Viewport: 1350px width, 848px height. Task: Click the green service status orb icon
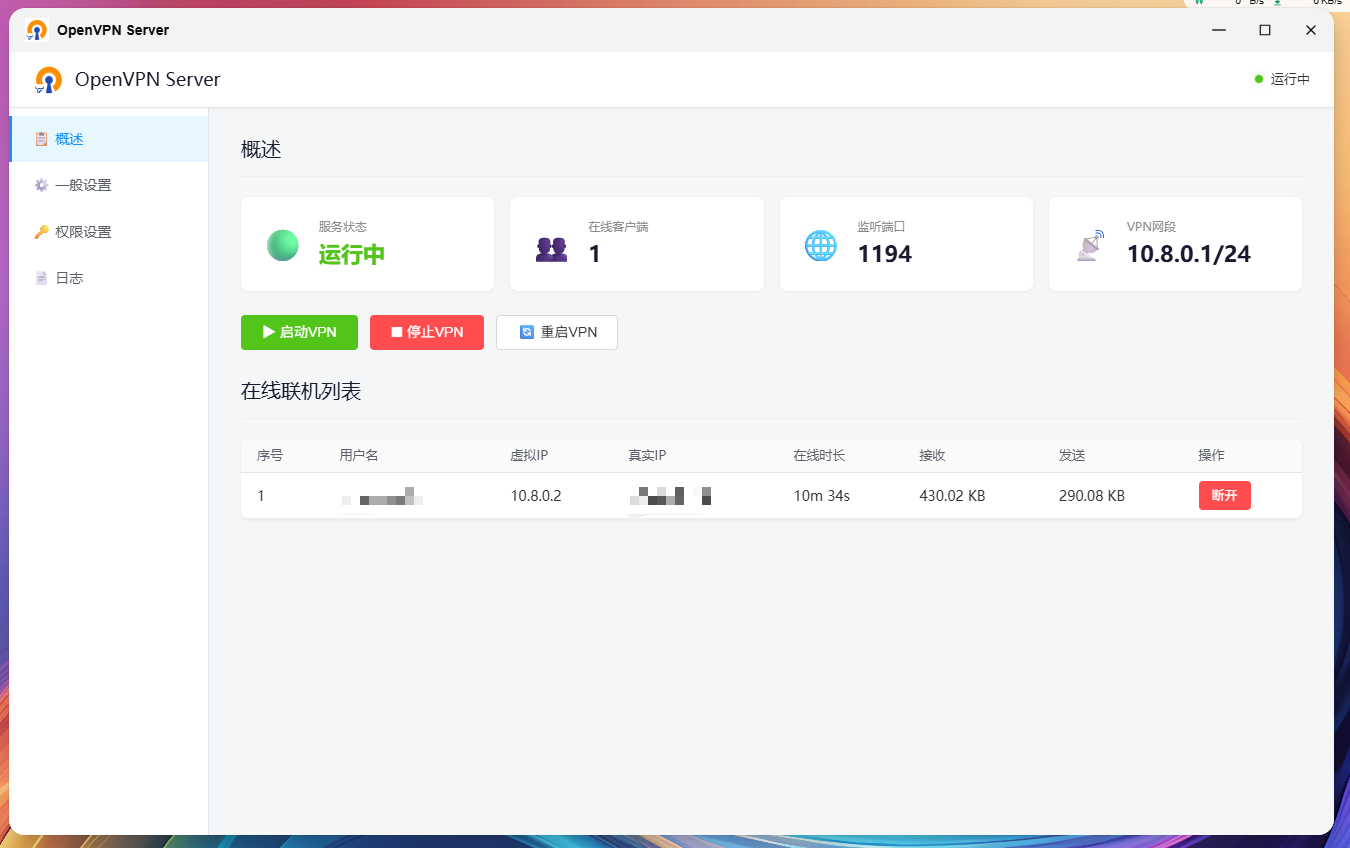[283, 245]
